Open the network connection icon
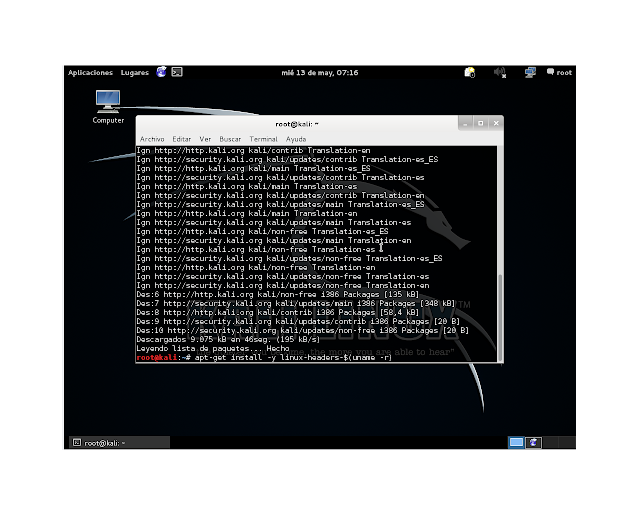 click(x=530, y=73)
